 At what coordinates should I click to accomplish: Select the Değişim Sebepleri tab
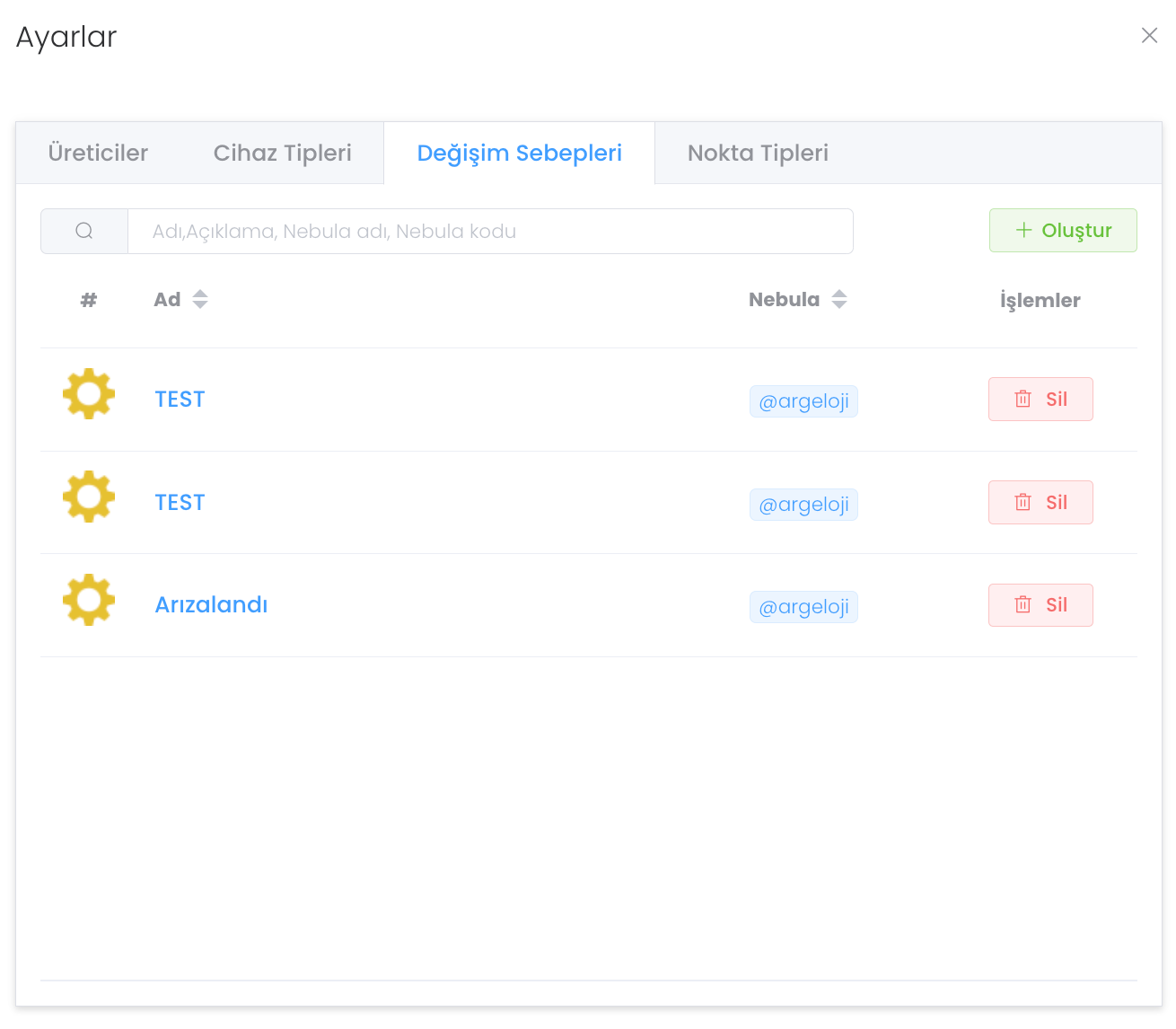[519, 154]
